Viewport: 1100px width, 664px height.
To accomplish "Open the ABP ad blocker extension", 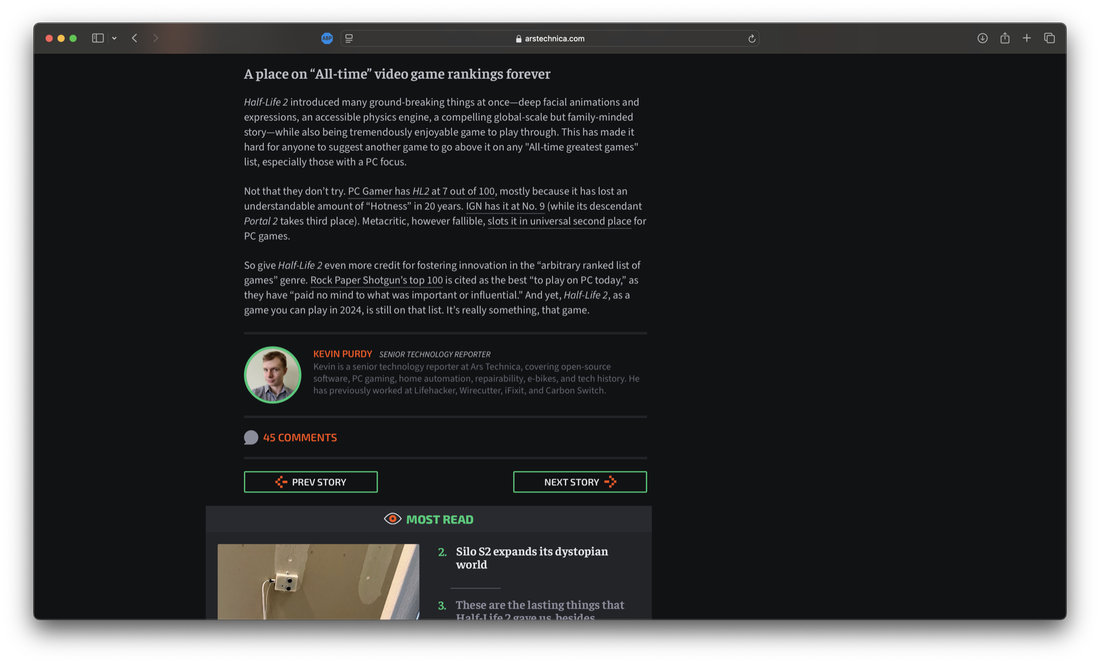I will click(x=327, y=39).
